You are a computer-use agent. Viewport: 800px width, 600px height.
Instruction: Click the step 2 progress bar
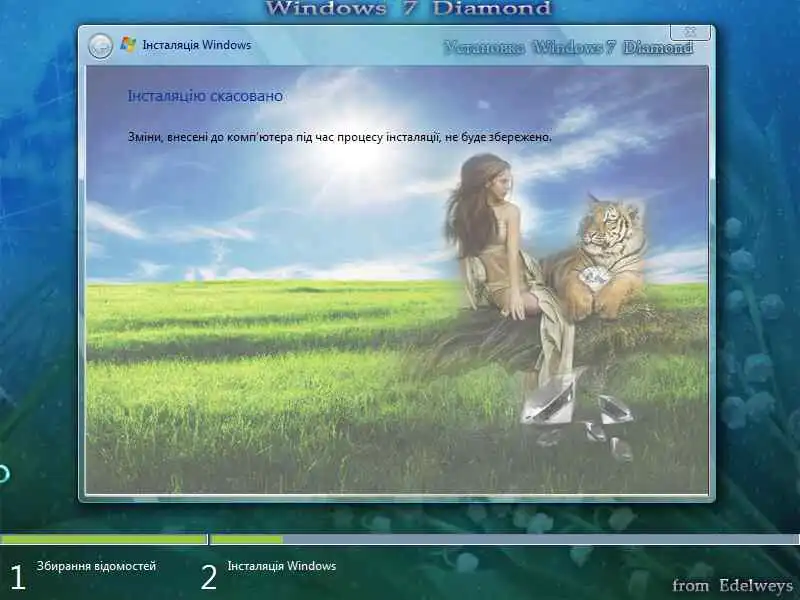[505, 539]
